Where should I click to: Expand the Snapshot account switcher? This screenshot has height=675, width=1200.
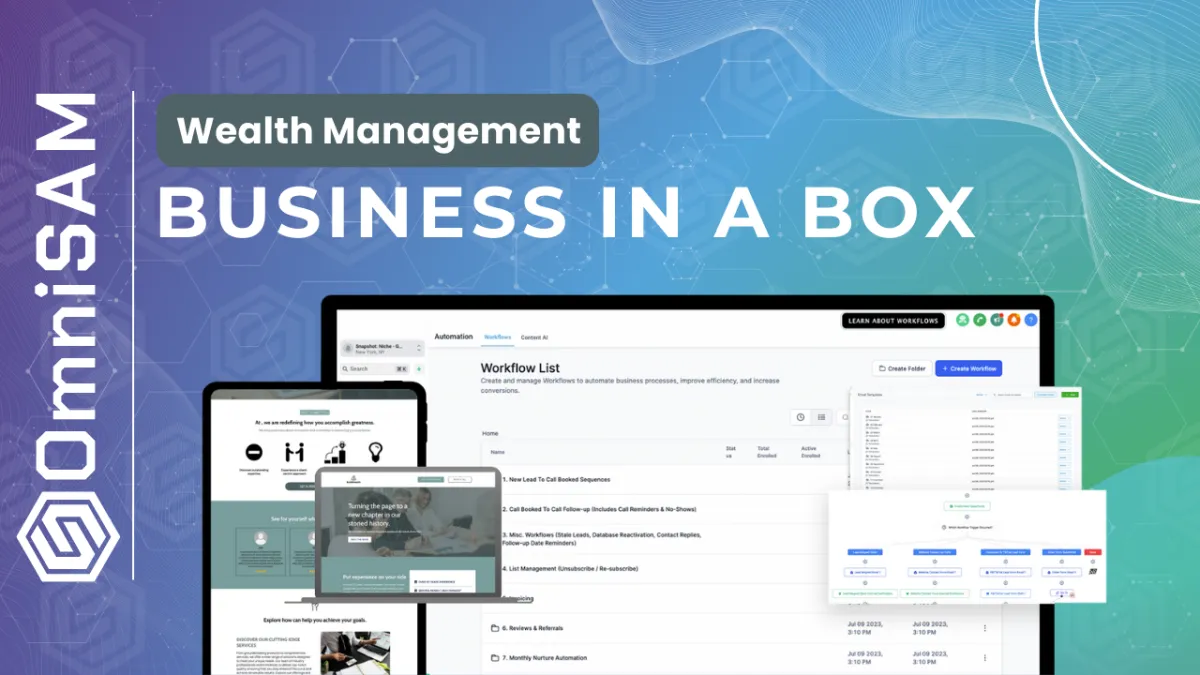coord(381,349)
